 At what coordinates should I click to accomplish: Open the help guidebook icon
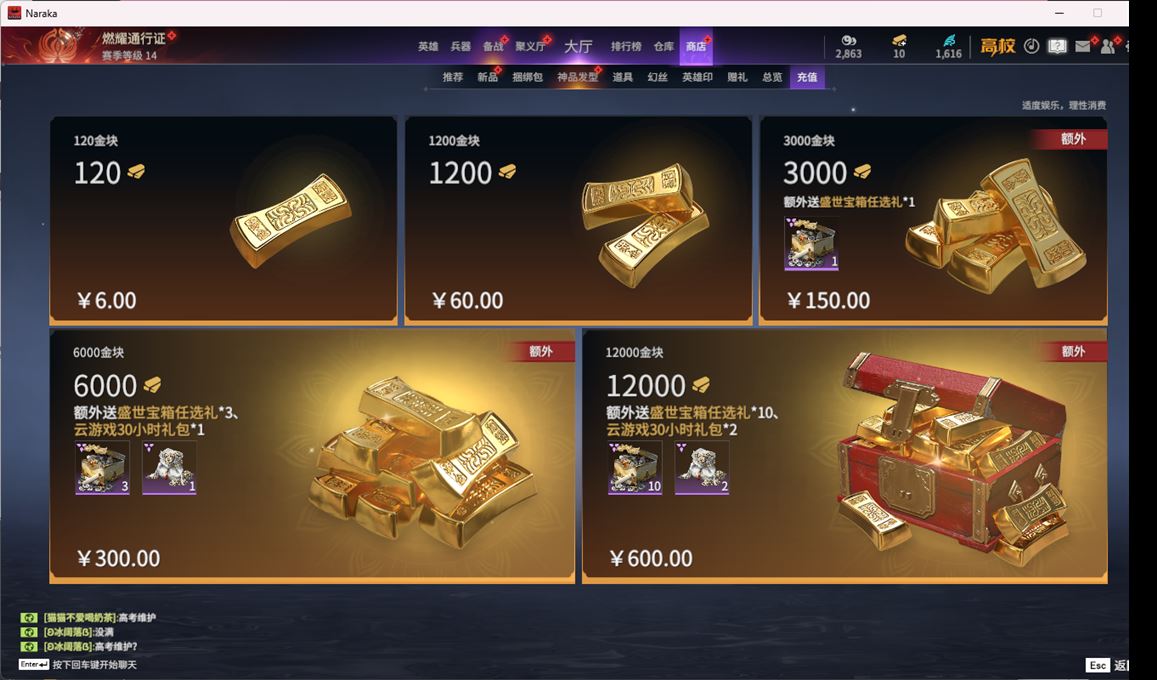tap(1057, 46)
